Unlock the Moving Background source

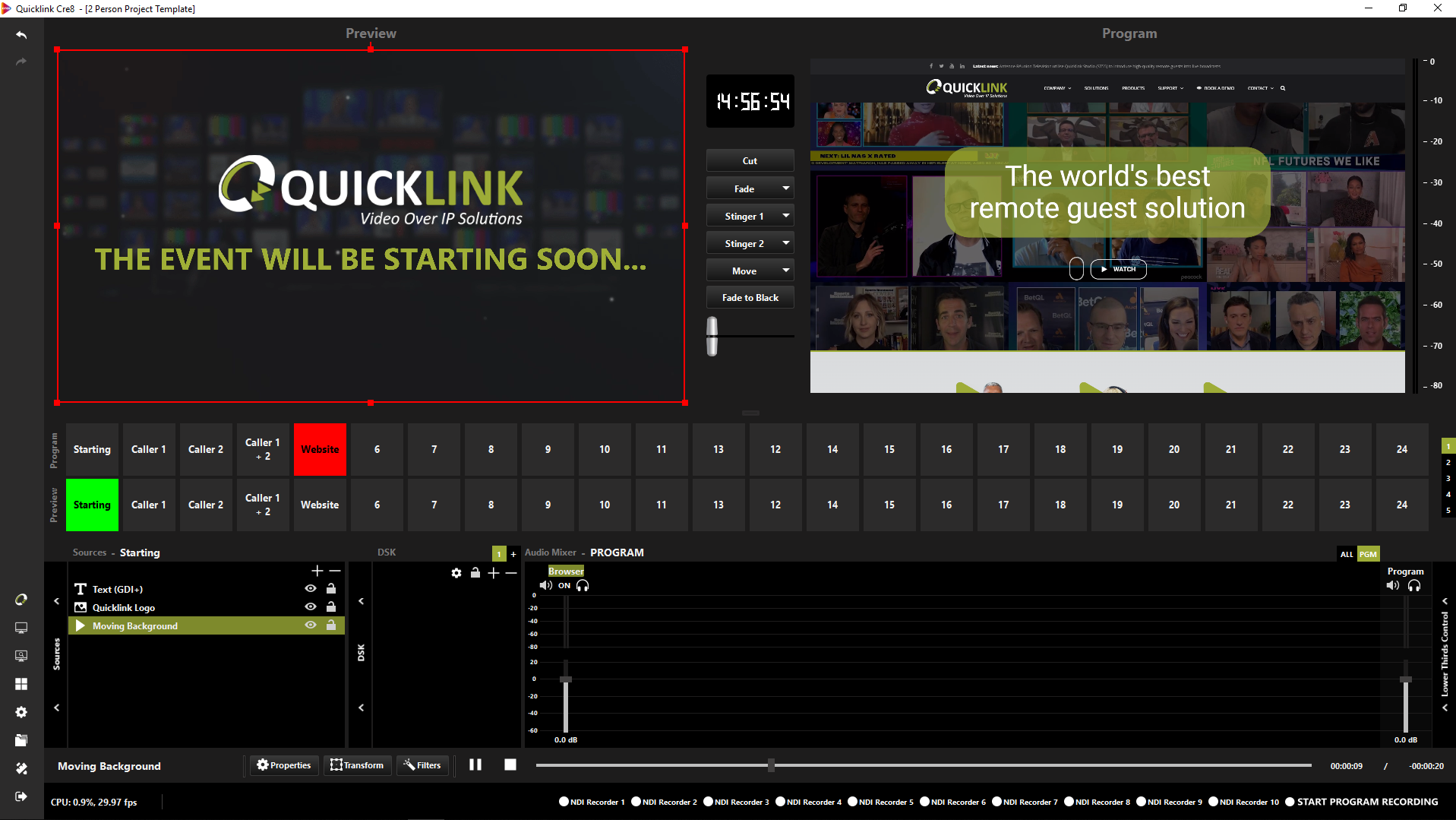[331, 625]
